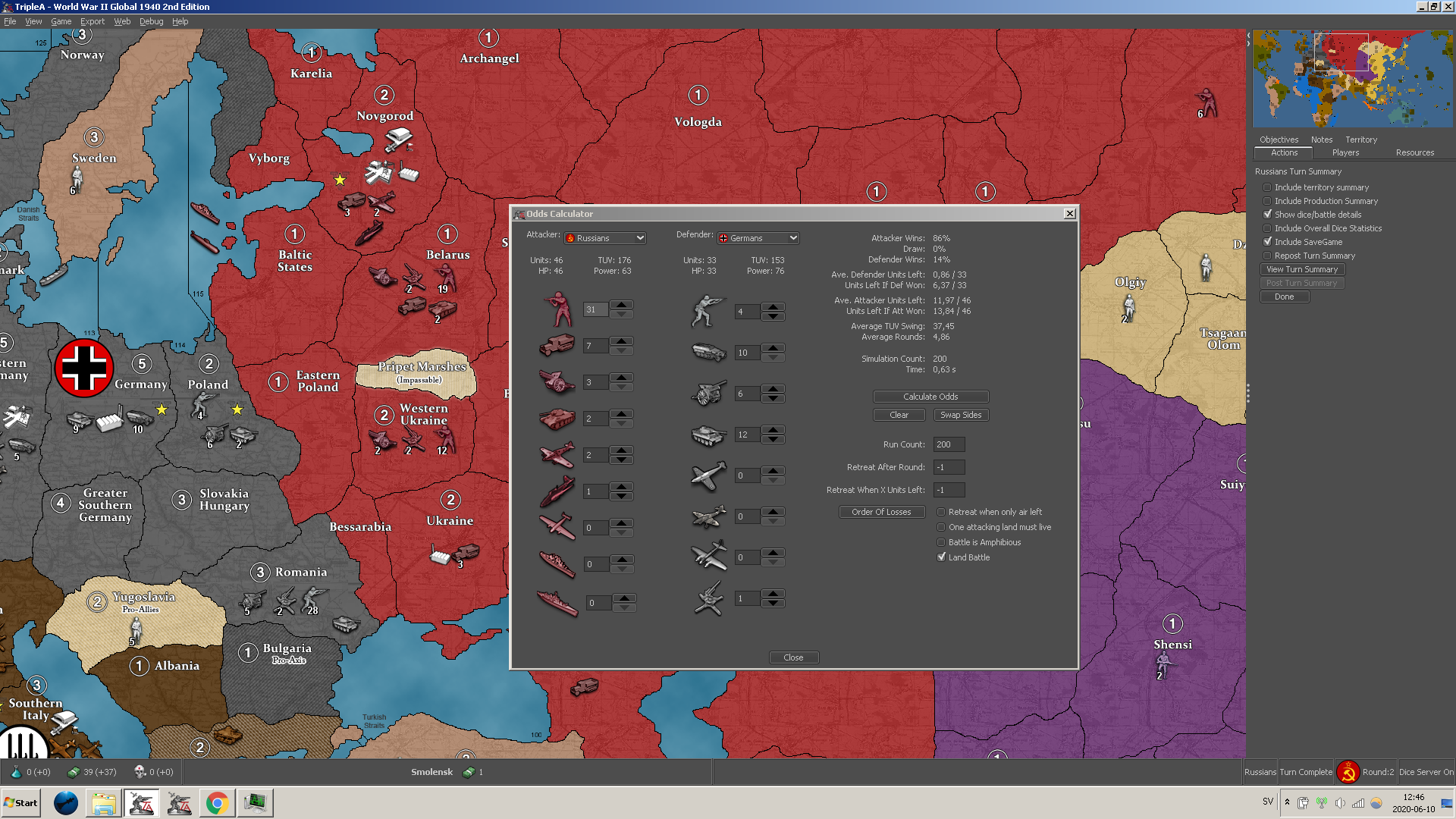Check Retreat when only air left

pos(941,512)
